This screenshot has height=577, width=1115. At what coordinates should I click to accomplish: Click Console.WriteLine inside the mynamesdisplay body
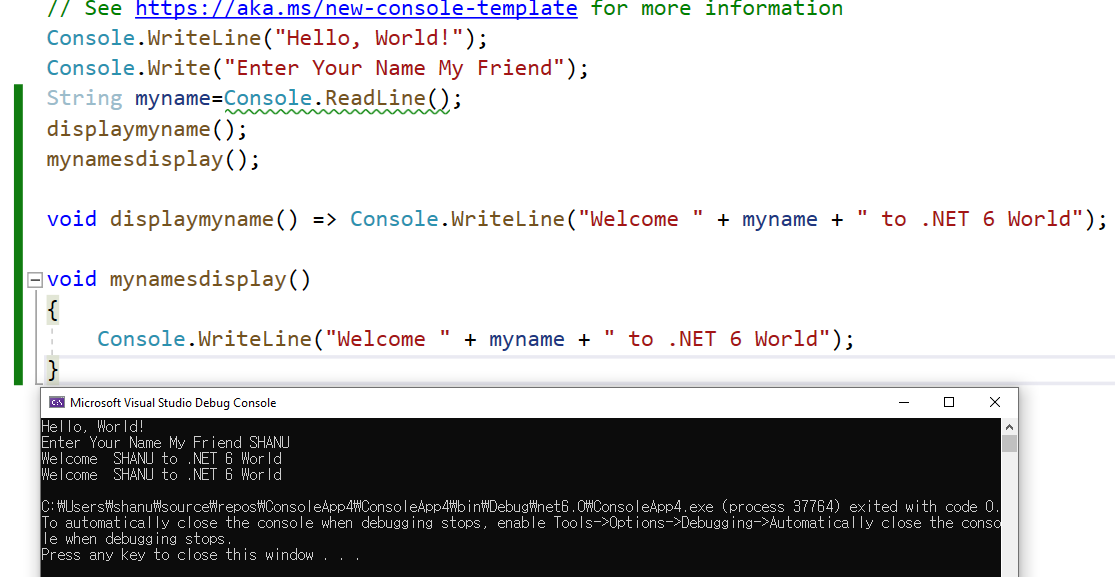[204, 339]
